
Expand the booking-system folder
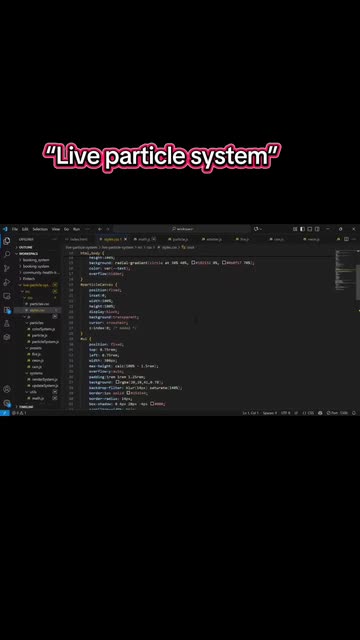click(36, 266)
